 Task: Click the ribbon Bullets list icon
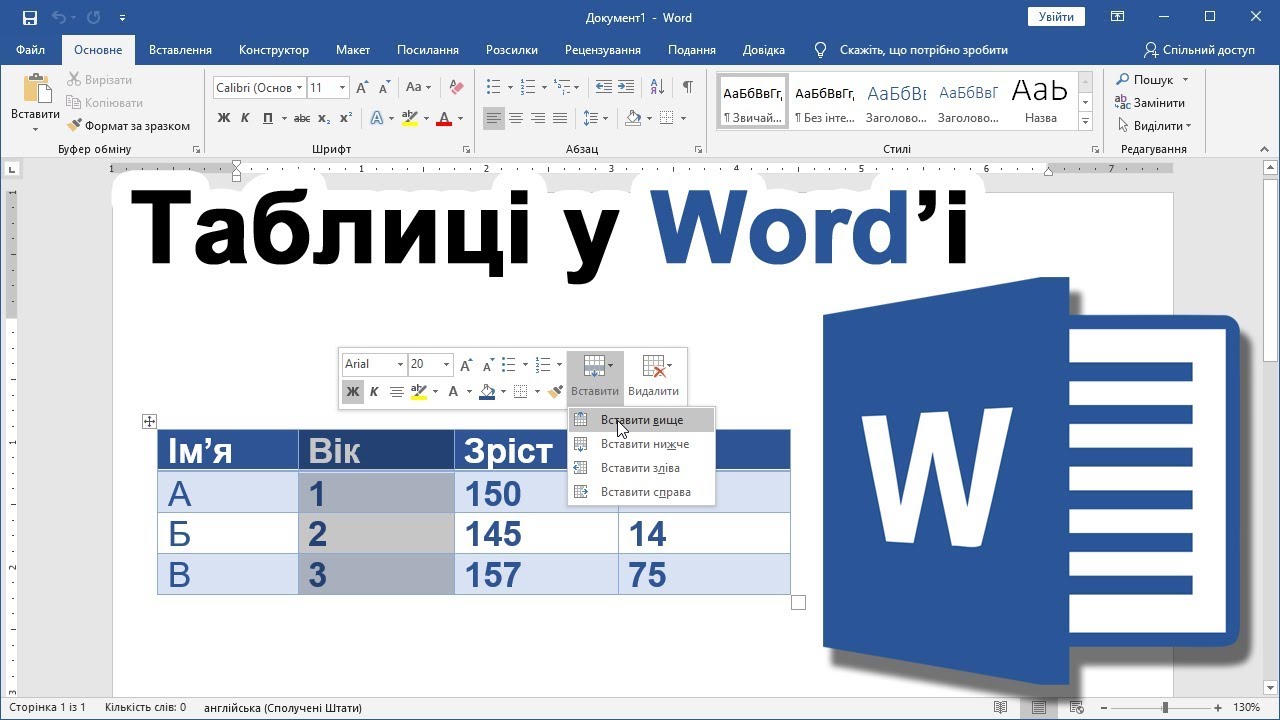click(493, 87)
